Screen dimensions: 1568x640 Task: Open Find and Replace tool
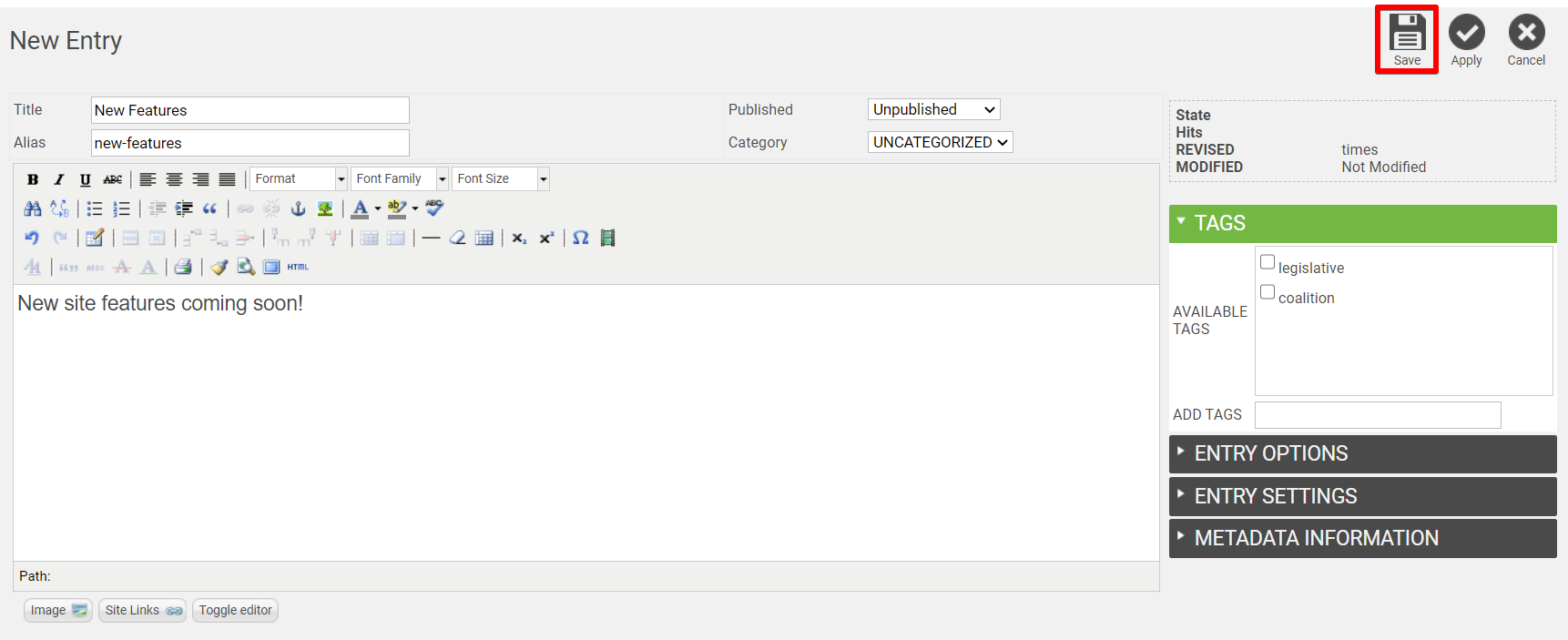click(59, 208)
